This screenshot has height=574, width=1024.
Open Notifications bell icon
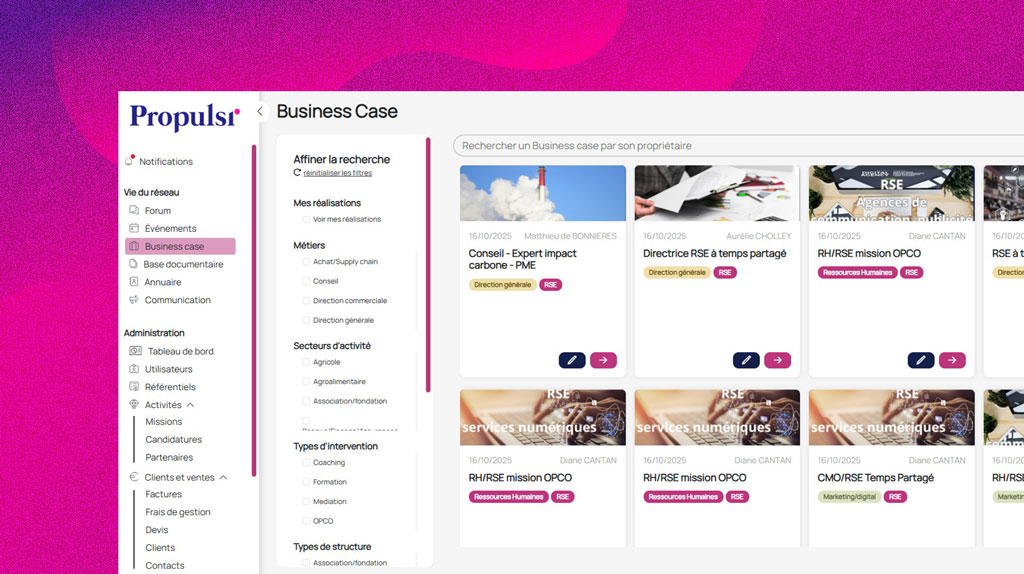coord(129,161)
